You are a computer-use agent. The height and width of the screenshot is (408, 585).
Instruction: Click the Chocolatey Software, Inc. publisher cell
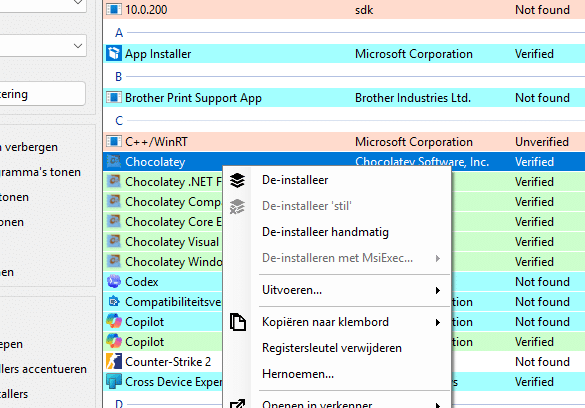422,162
